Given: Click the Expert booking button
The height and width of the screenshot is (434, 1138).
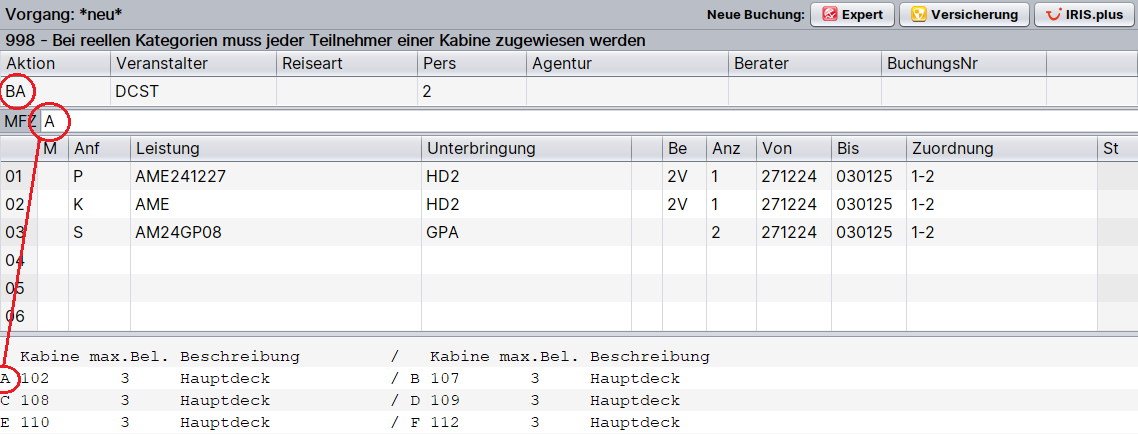Looking at the screenshot, I should click(851, 14).
